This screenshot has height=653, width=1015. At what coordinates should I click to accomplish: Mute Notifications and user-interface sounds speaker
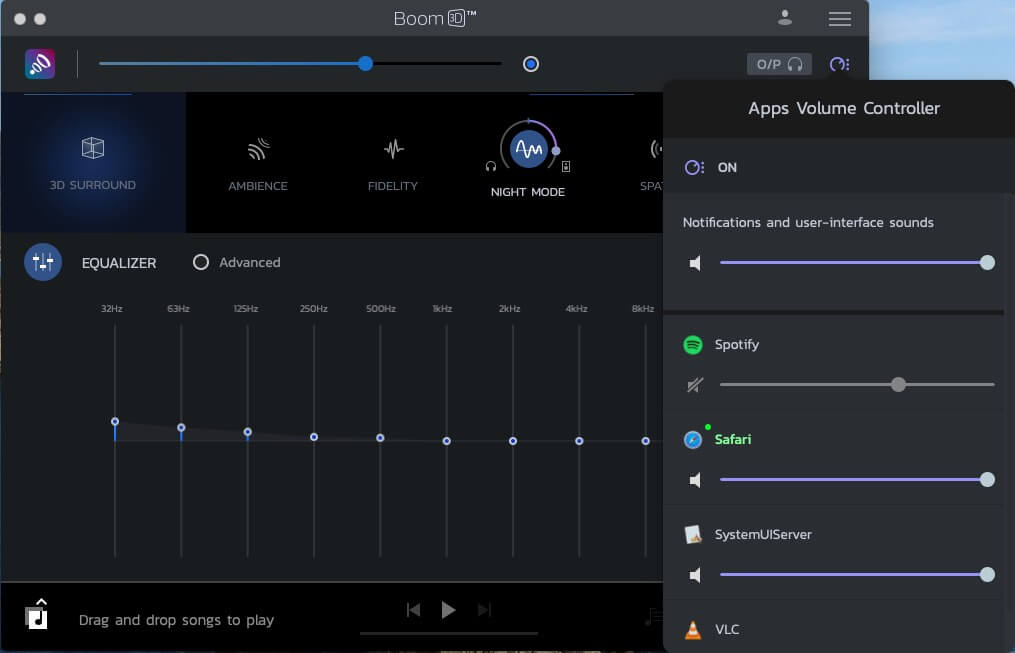[695, 263]
